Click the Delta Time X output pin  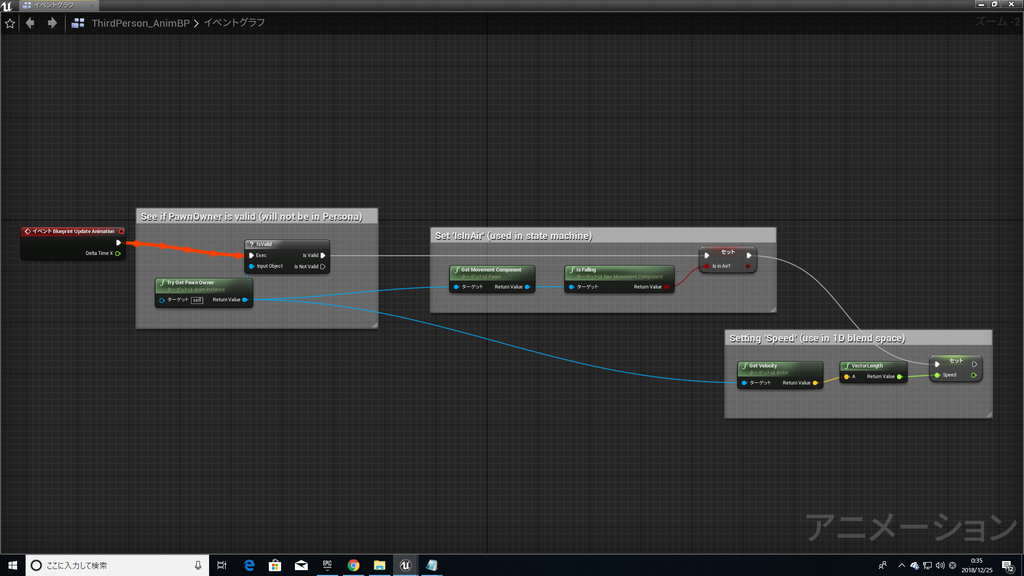point(118,253)
